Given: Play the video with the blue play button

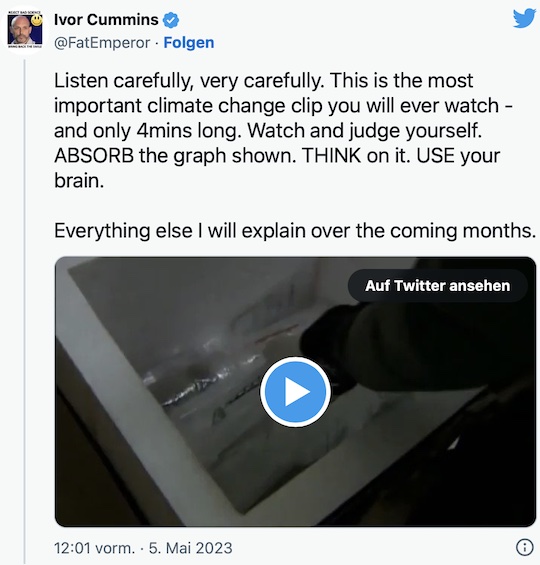Looking at the screenshot, I should [295, 392].
